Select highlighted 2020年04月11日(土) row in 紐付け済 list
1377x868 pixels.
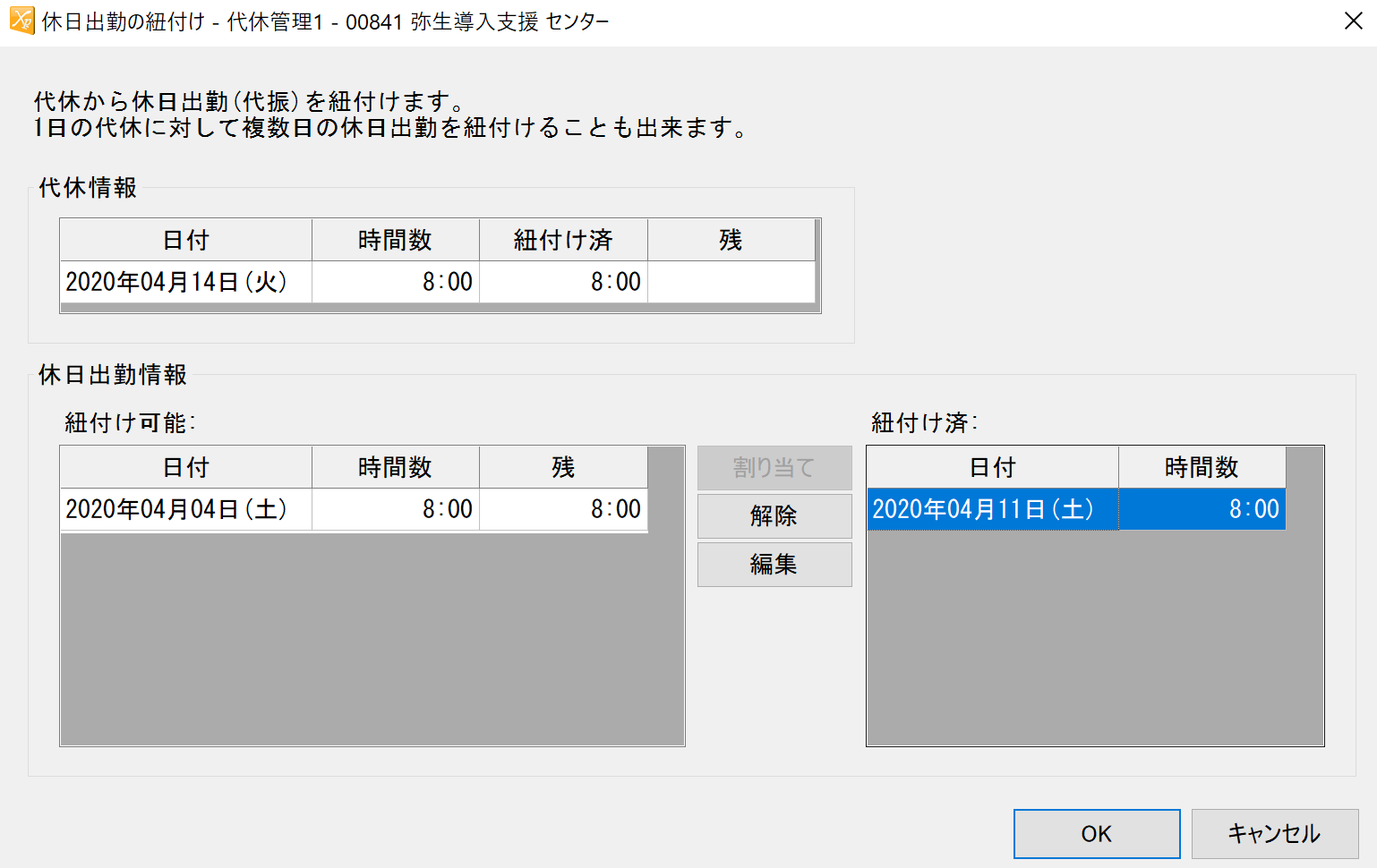[x=1076, y=509]
